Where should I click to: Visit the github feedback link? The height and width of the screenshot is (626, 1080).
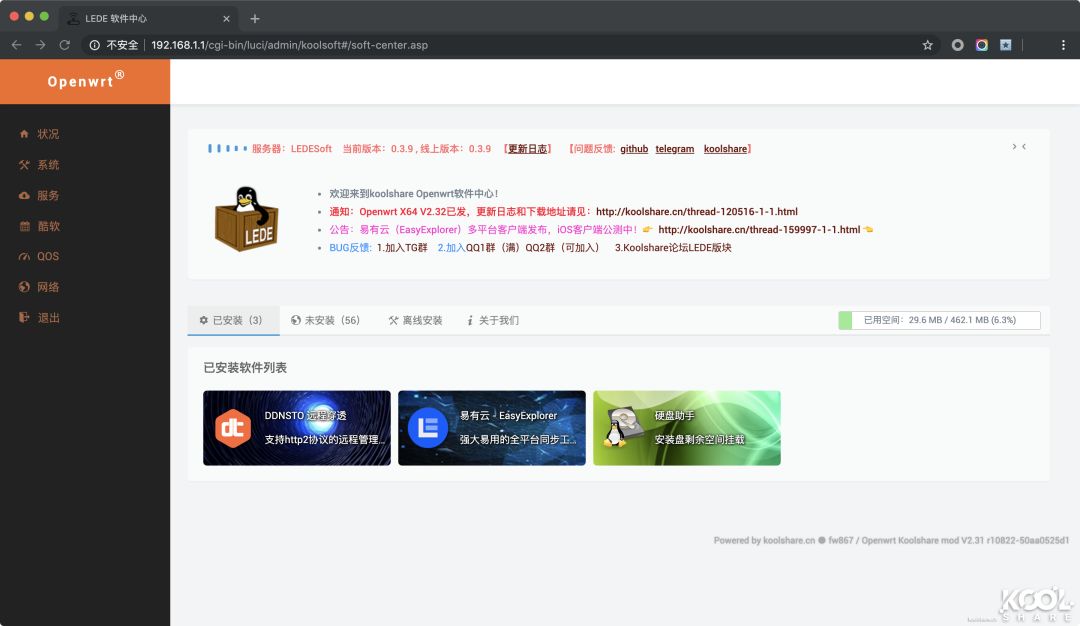pos(634,148)
